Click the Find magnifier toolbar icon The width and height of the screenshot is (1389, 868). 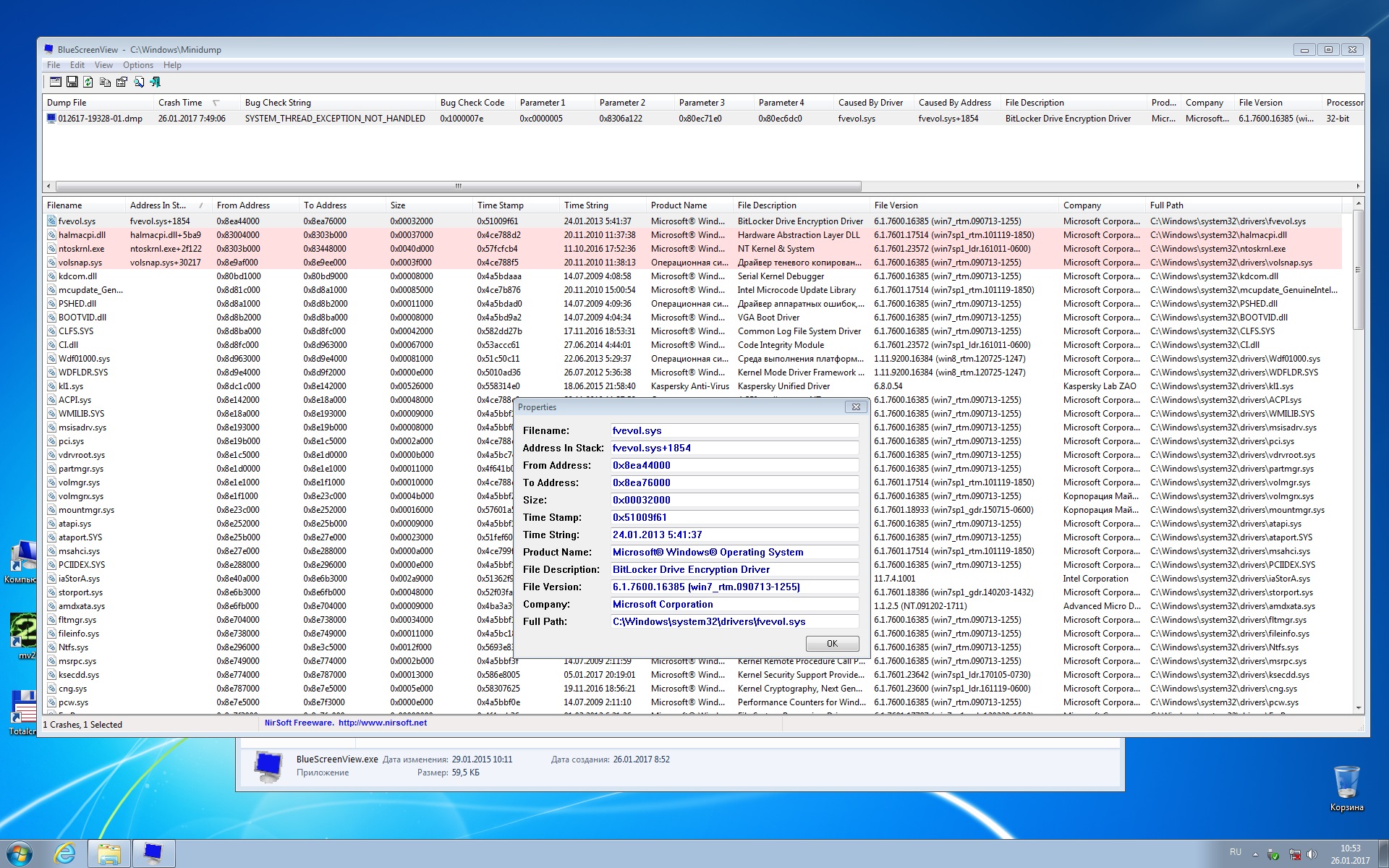coord(139,82)
